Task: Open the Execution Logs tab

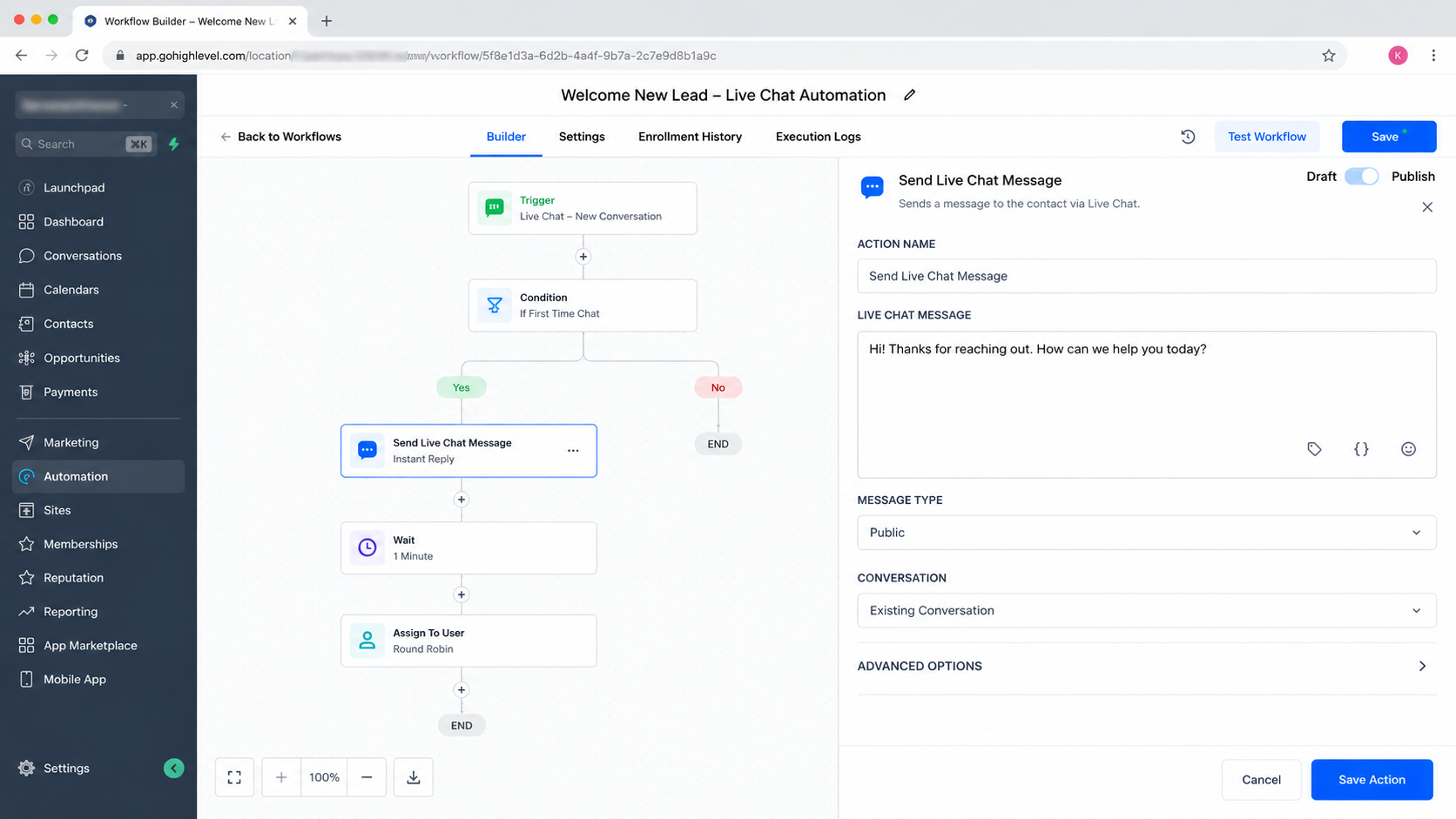Action: point(818,137)
